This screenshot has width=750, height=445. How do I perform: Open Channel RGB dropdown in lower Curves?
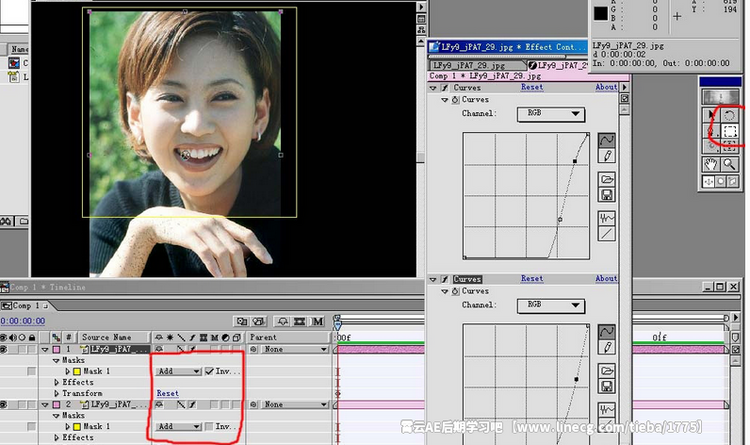551,305
